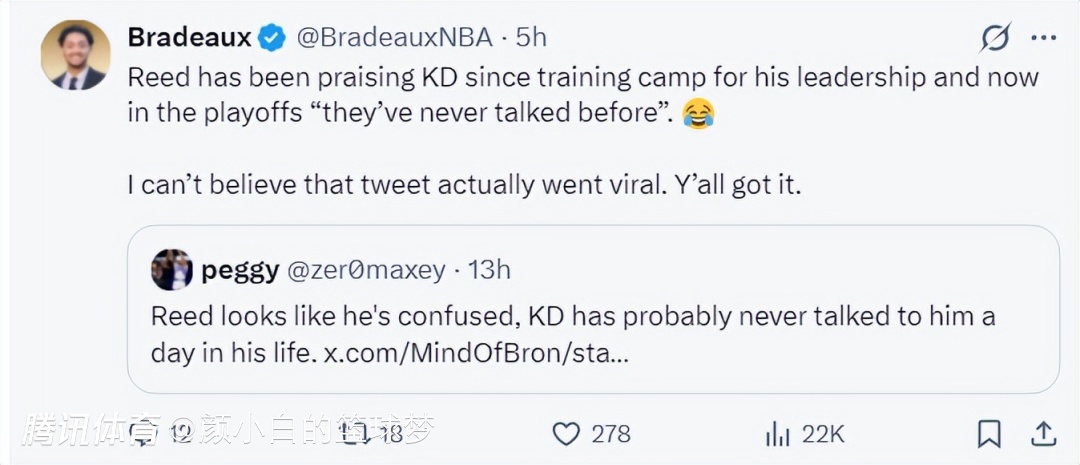Click the 13h quoted tweet timestamp
Screen dimensions: 1080x465
pos(489,270)
